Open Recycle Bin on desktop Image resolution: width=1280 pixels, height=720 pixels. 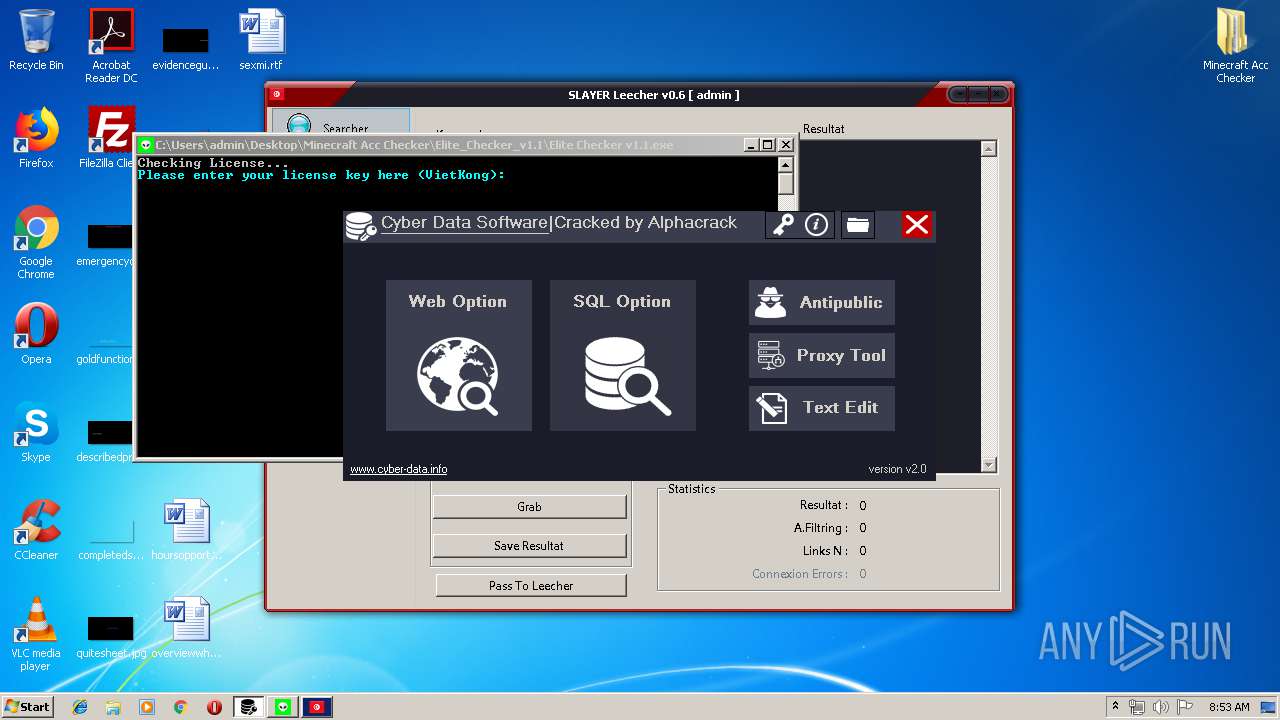tap(36, 40)
